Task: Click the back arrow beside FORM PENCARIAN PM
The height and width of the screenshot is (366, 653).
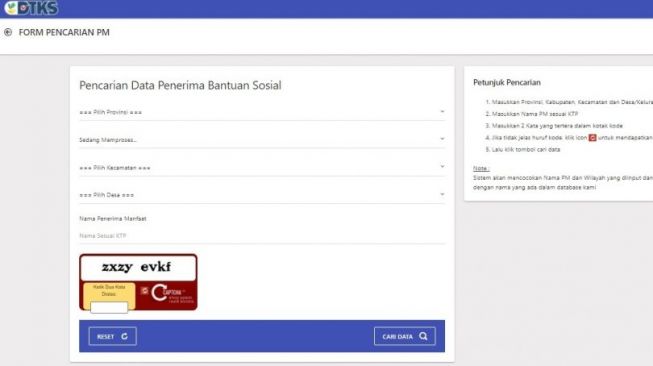Action: [x=8, y=32]
